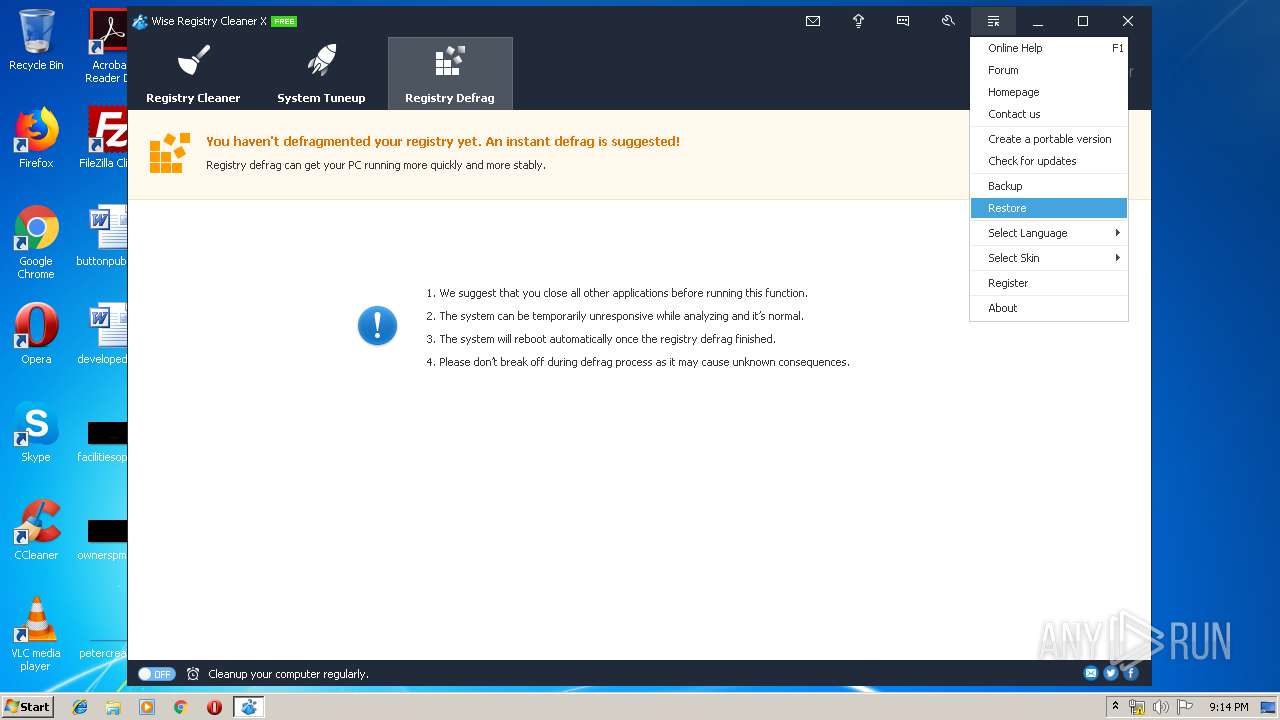Select the Registry Defrag tab
1280x720 pixels.
450,73
